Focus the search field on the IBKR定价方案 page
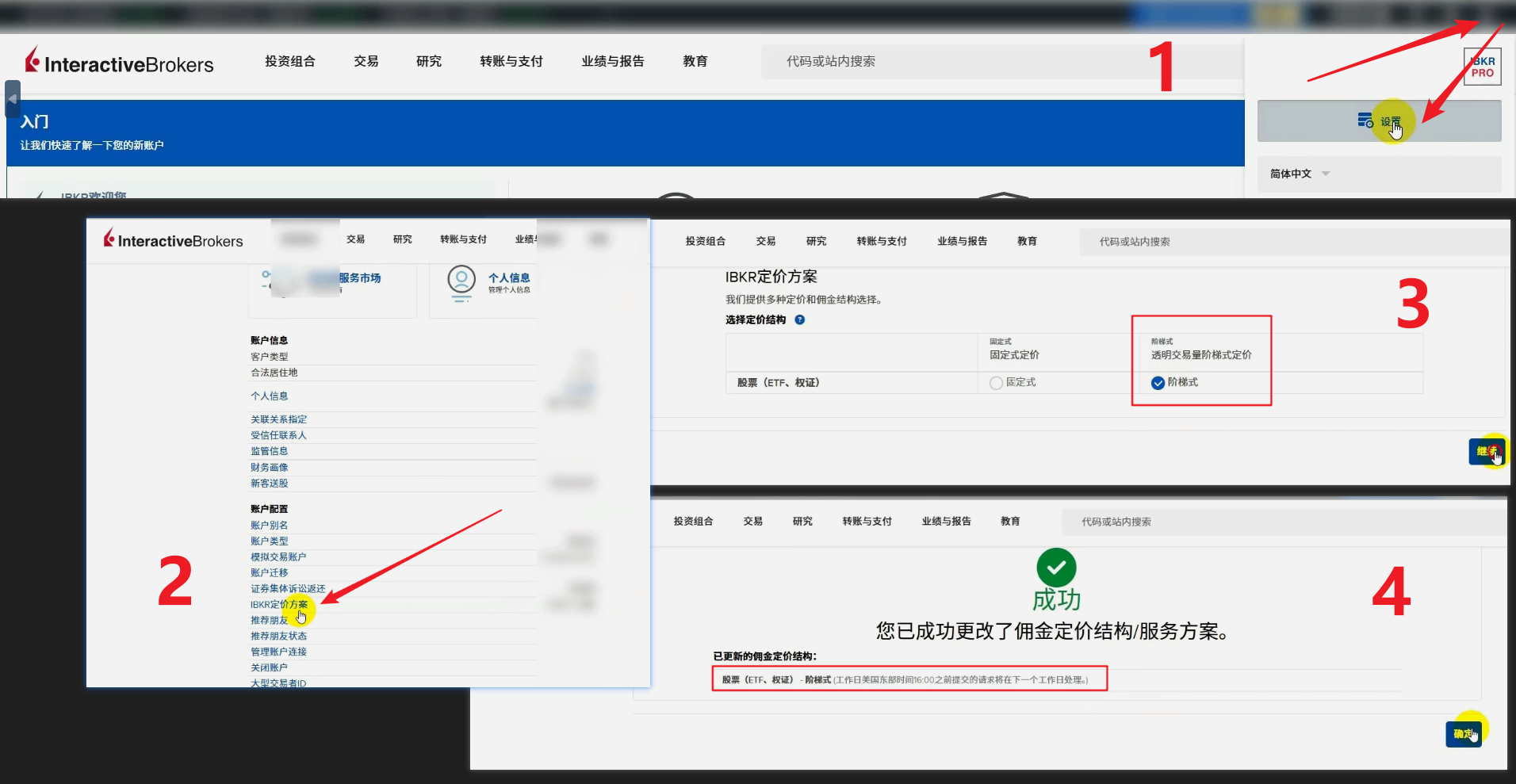Image resolution: width=1516 pixels, height=784 pixels. tap(1294, 242)
